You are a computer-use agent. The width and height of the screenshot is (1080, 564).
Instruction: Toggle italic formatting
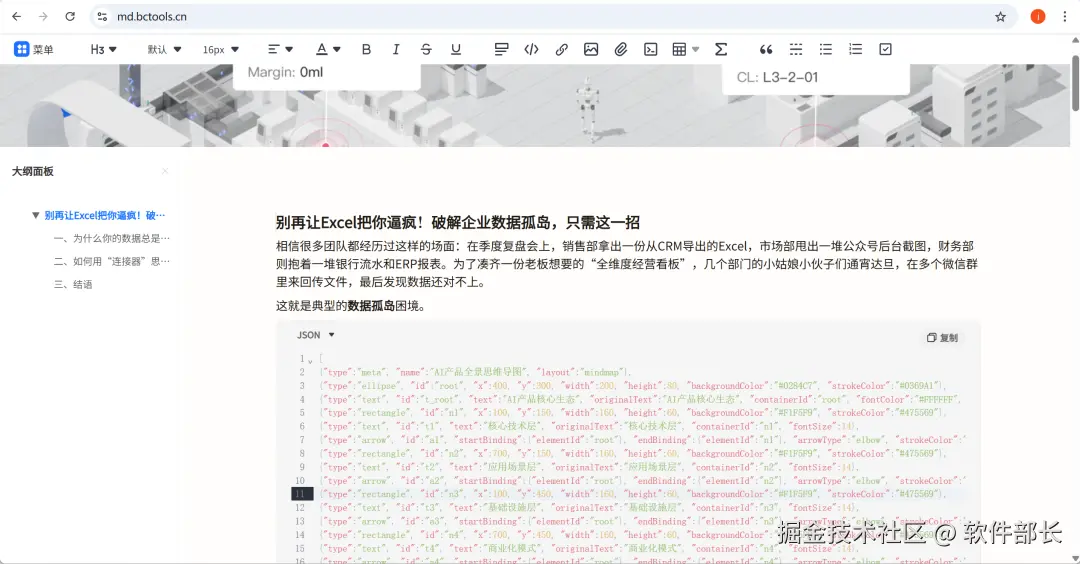(396, 49)
